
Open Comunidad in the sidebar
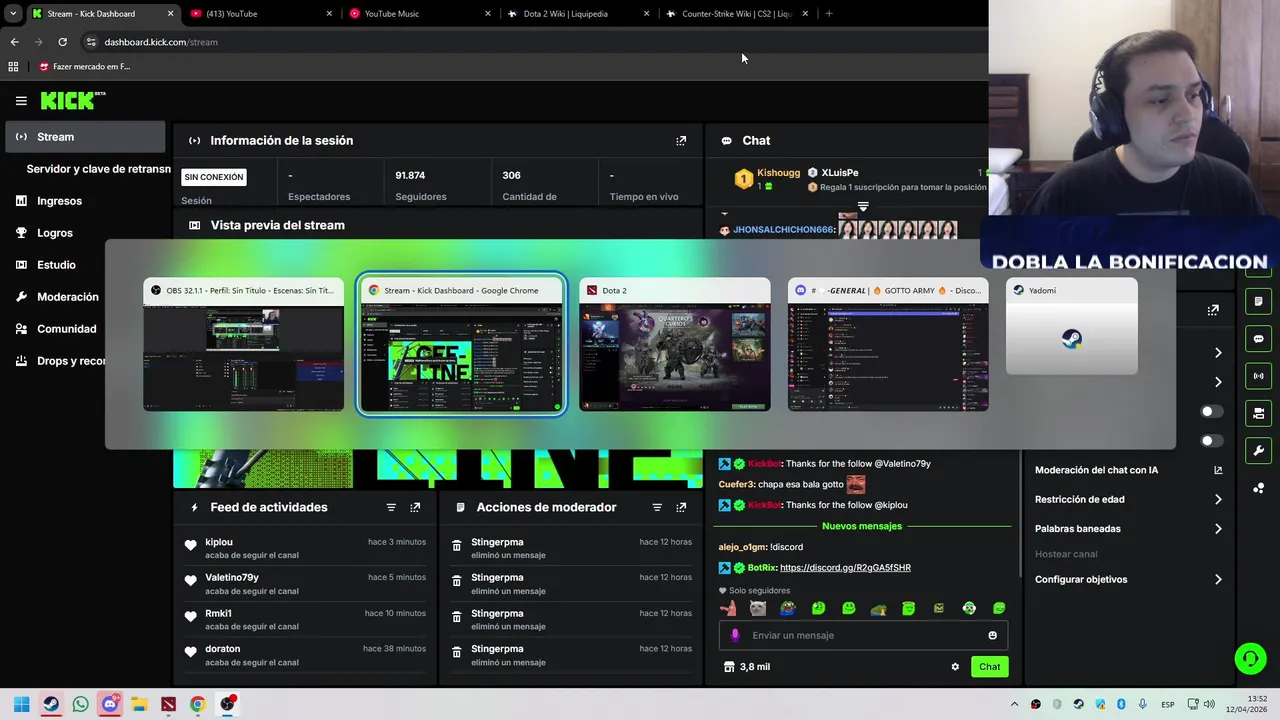click(66, 329)
